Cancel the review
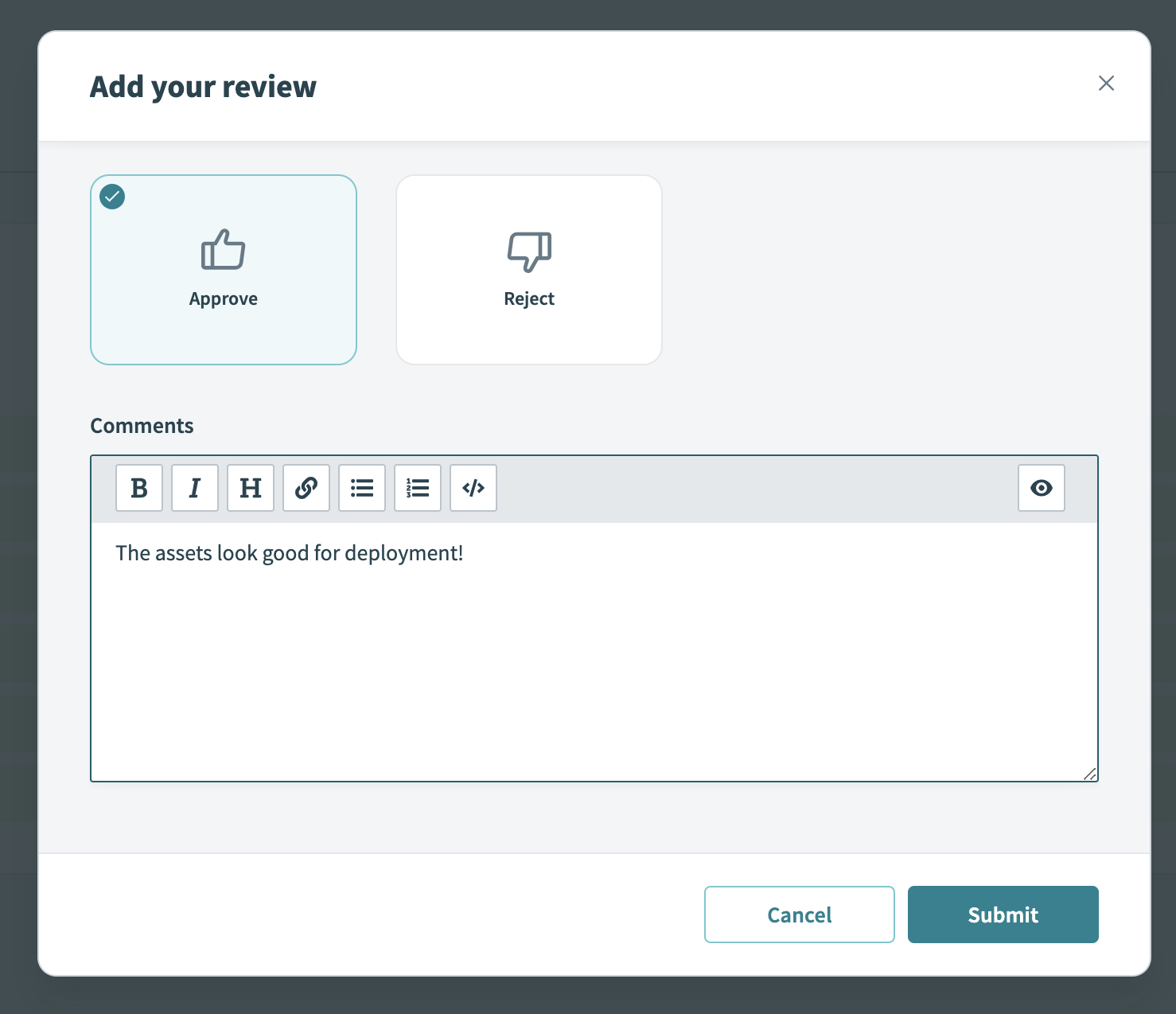The image size is (1176, 1014). pyautogui.click(x=799, y=915)
